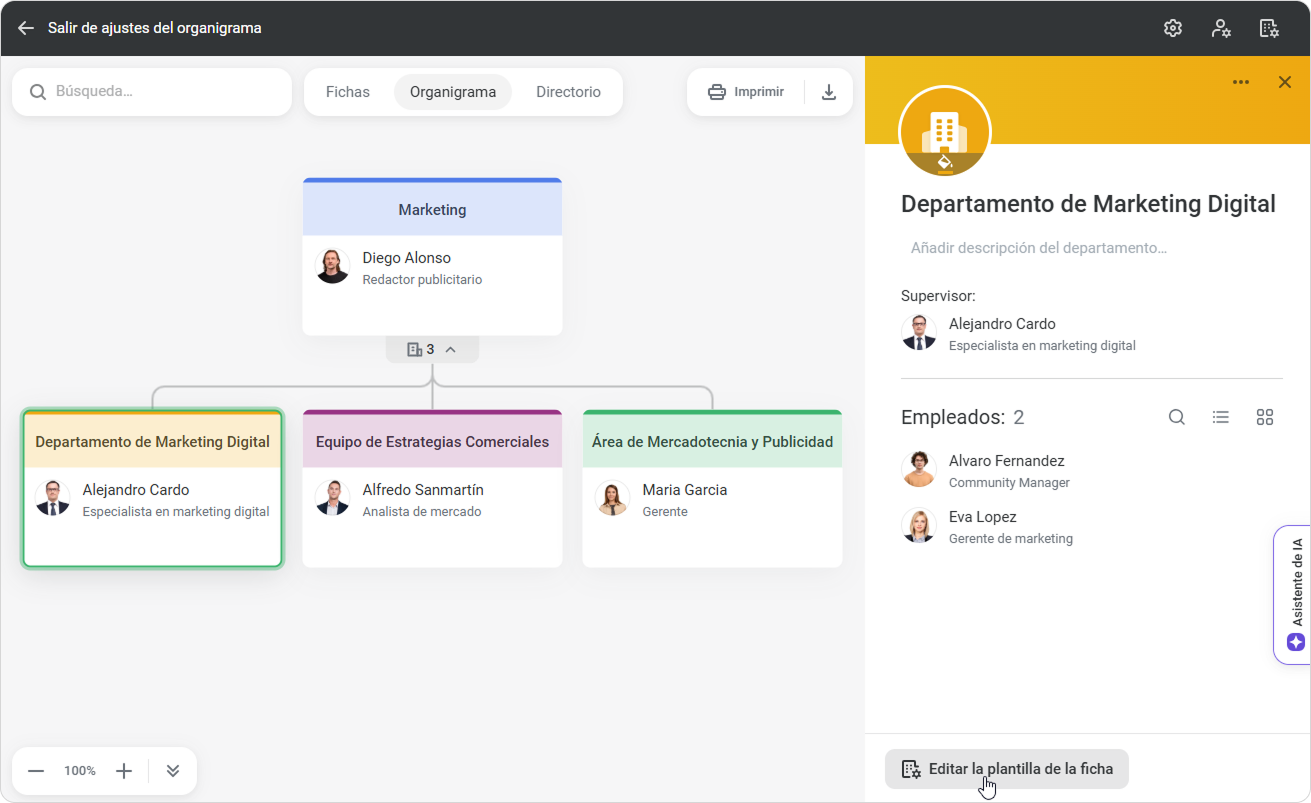
Task: Switch employees to grid view
Action: coord(1265,417)
